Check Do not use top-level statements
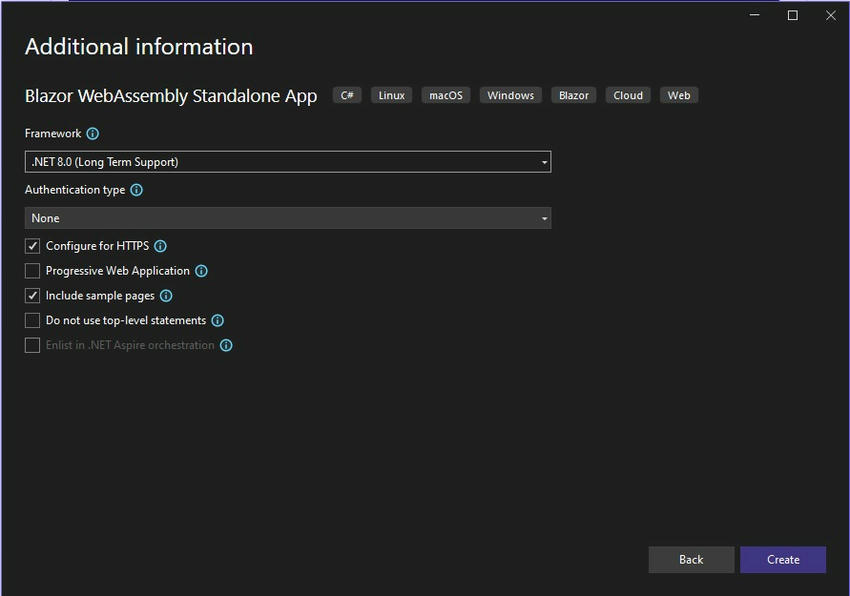 click(x=33, y=321)
